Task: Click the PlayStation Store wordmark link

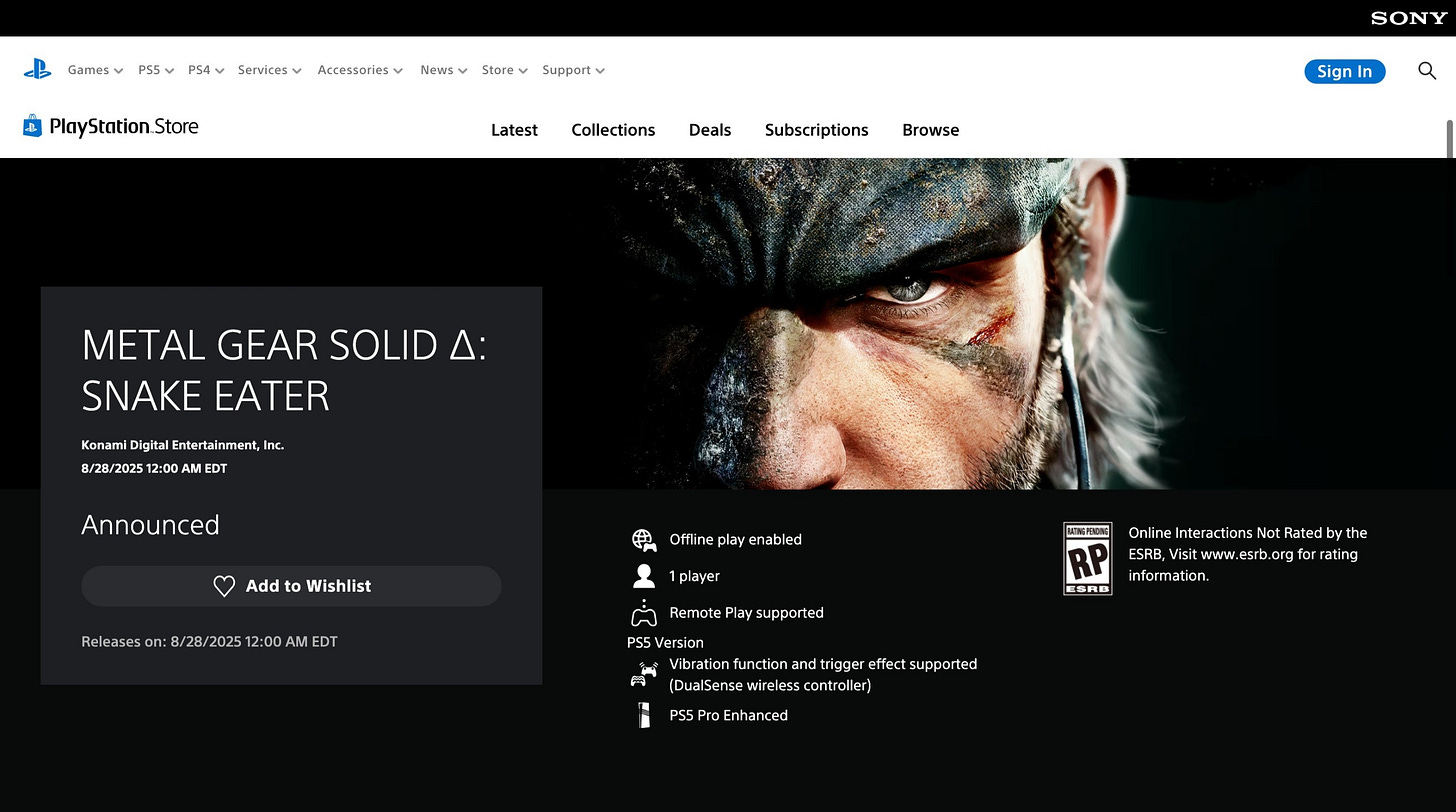Action: [x=124, y=126]
